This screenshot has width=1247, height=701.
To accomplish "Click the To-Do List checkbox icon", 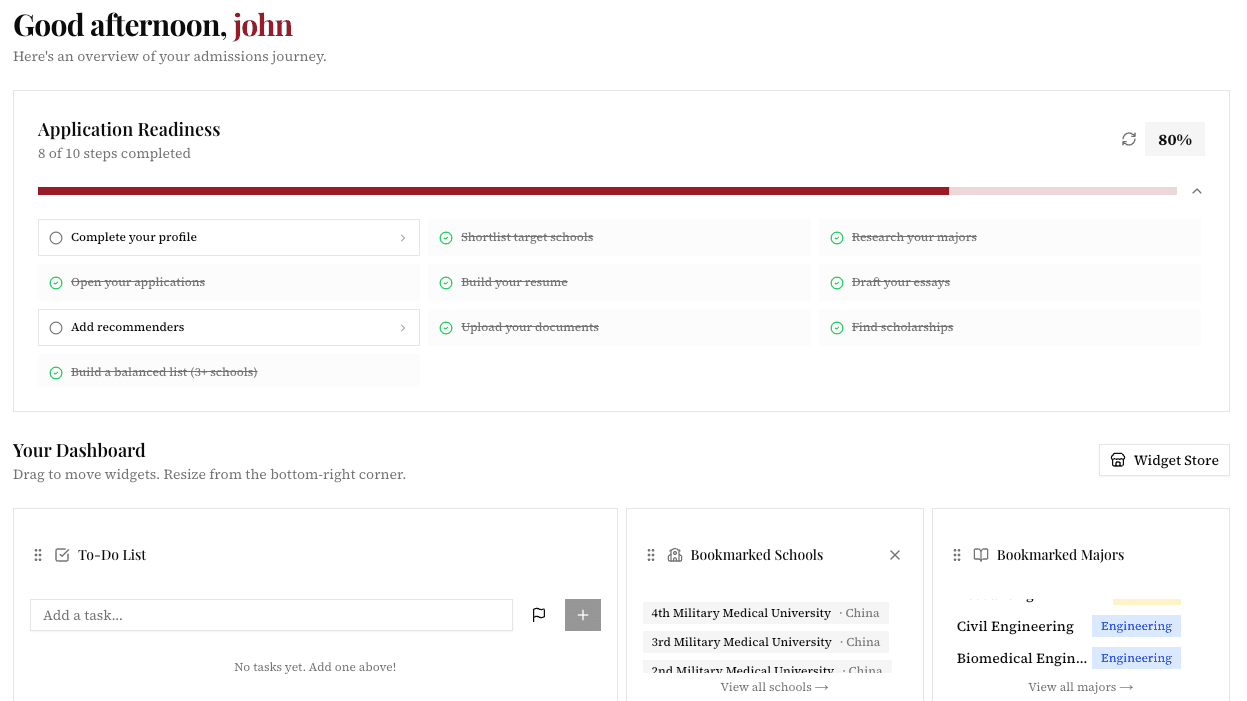I will [62, 555].
